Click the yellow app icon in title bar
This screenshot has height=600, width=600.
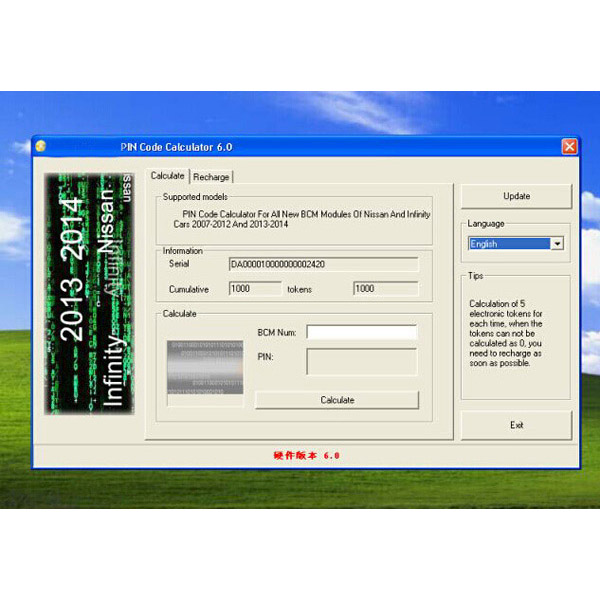[x=40, y=146]
